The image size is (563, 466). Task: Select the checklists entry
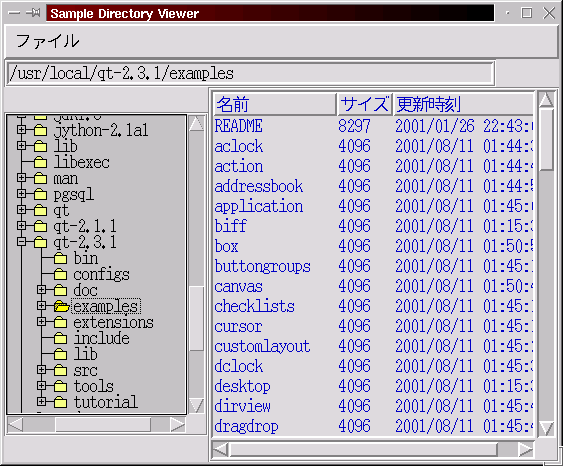[255, 307]
